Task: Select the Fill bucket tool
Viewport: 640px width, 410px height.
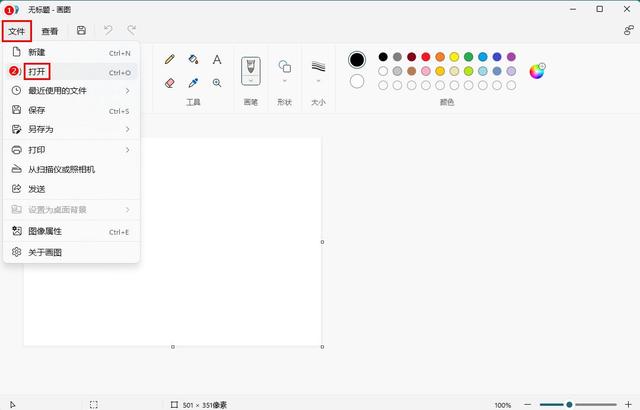Action: pyautogui.click(x=193, y=60)
